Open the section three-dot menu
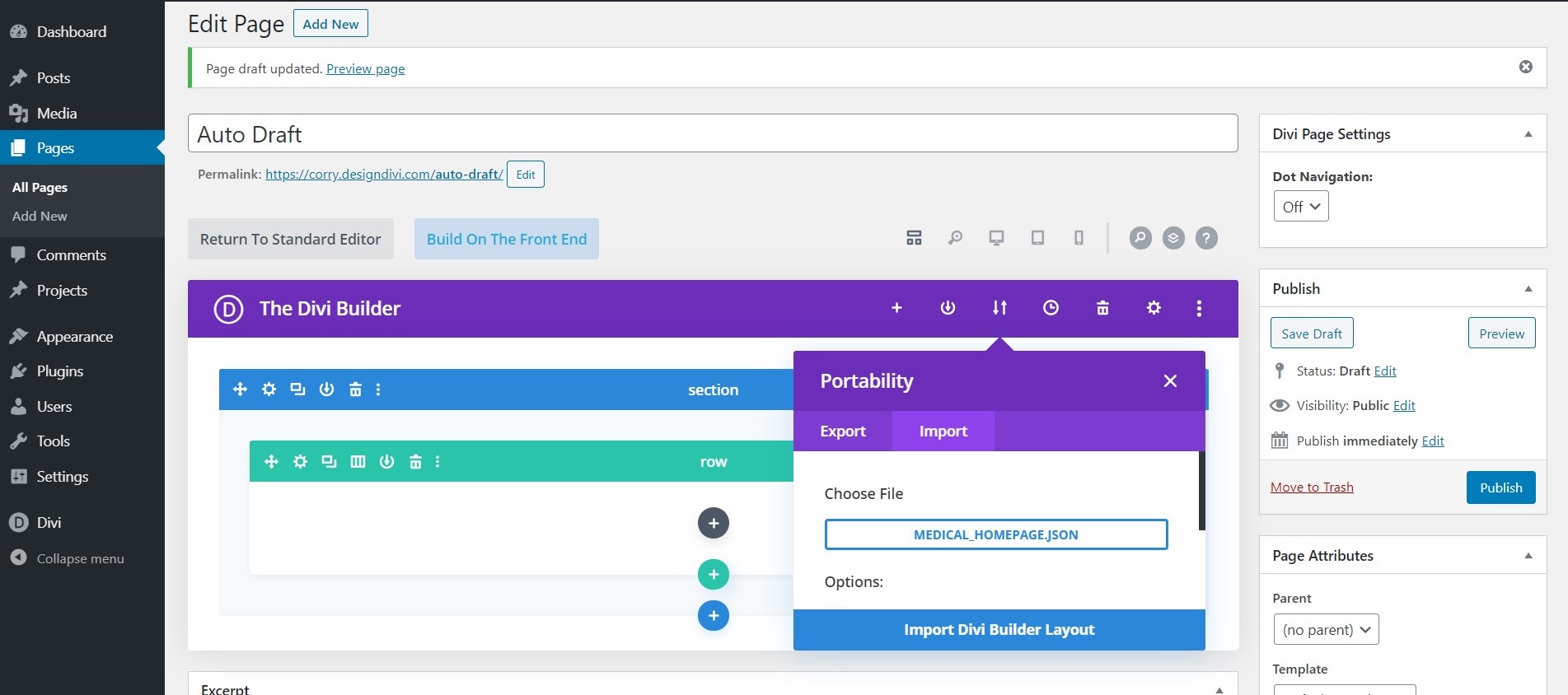The height and width of the screenshot is (695, 1568). point(378,389)
